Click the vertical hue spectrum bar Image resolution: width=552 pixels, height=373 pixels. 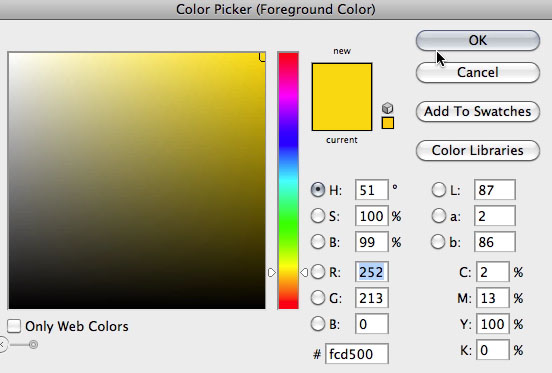click(288, 181)
